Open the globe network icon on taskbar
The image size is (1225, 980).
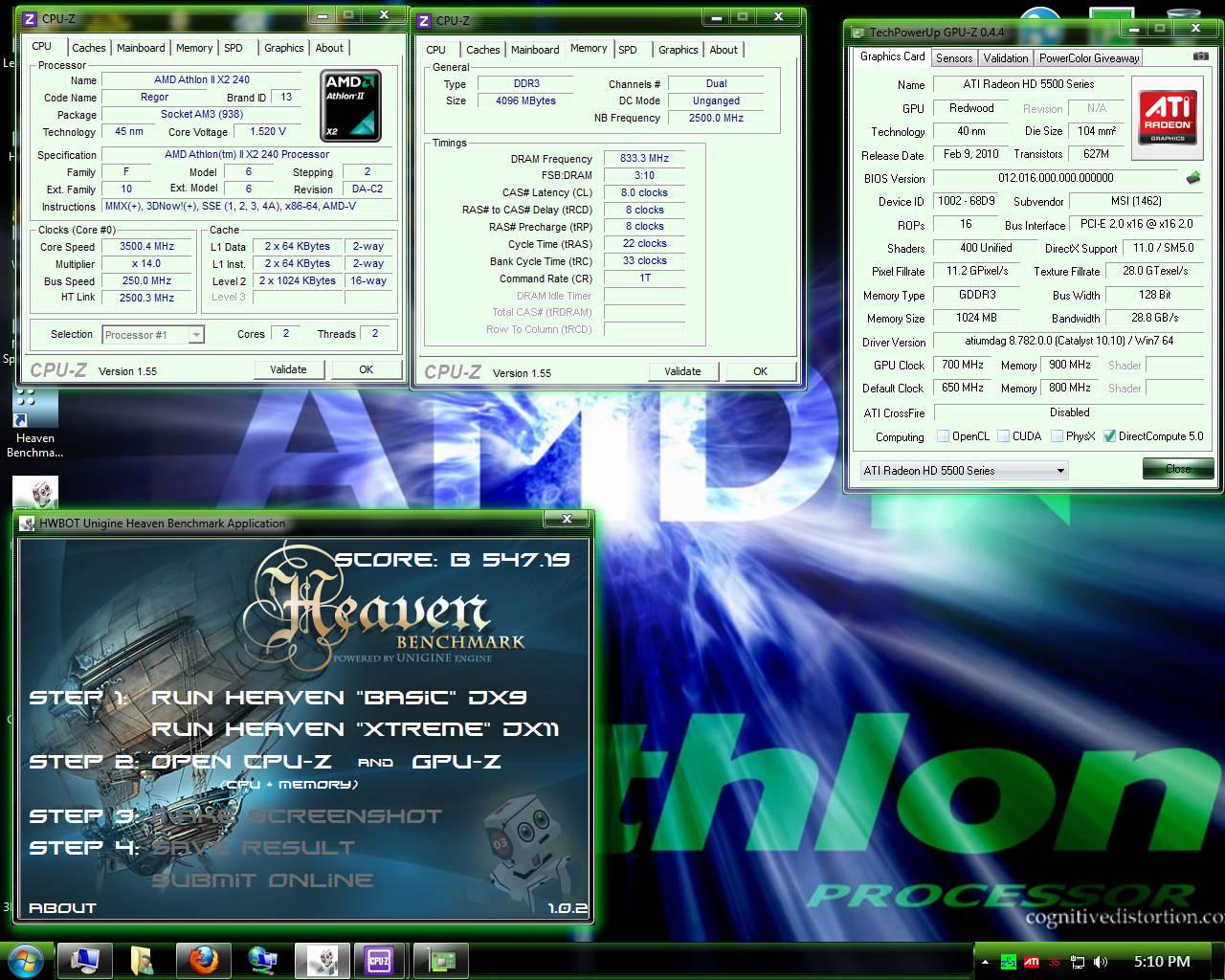pyautogui.click(x=261, y=960)
